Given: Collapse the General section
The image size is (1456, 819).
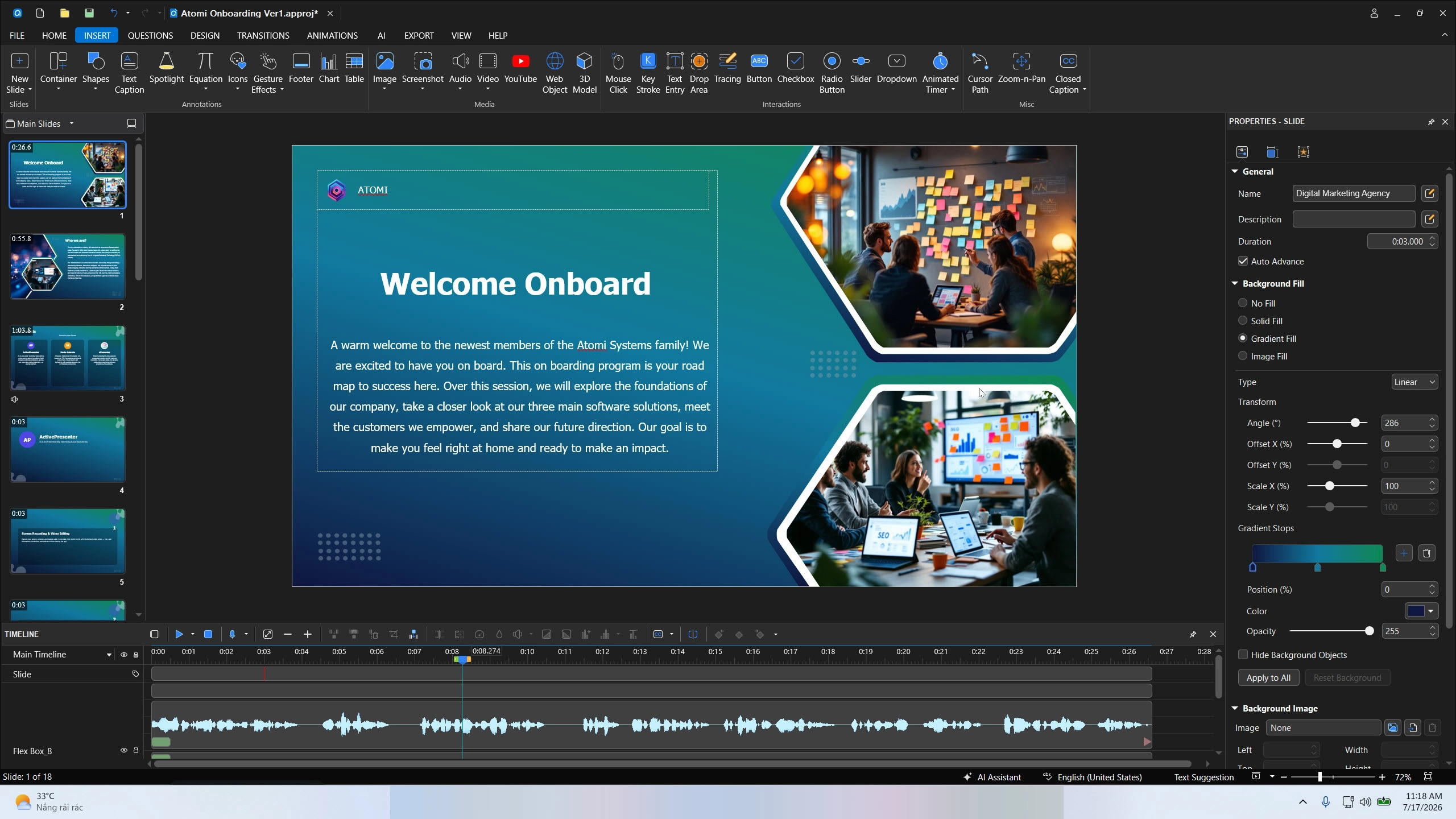Looking at the screenshot, I should click(1235, 171).
